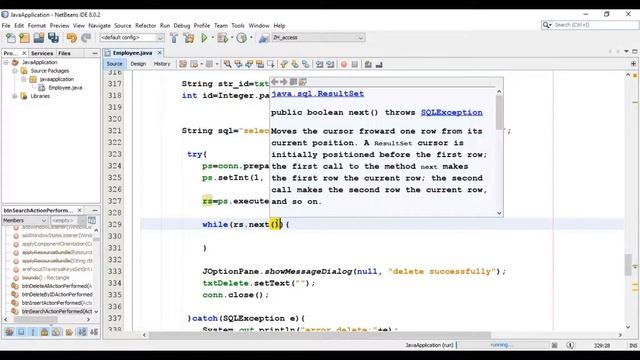Viewport: 640px width, 360px height.
Task: Collapse the javaapplication package node
Action: [24, 79]
